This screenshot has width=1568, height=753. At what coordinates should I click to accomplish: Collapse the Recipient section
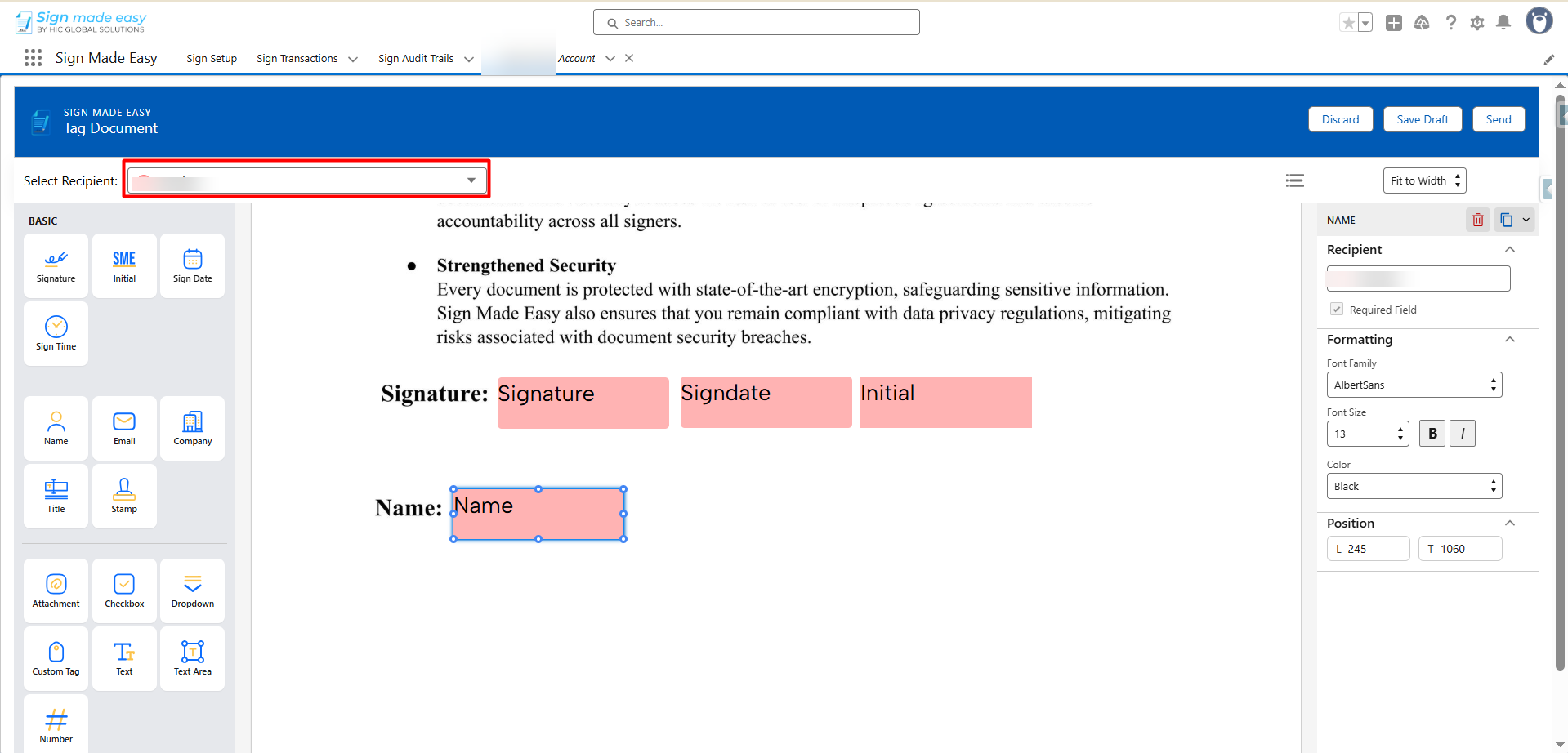point(1510,250)
